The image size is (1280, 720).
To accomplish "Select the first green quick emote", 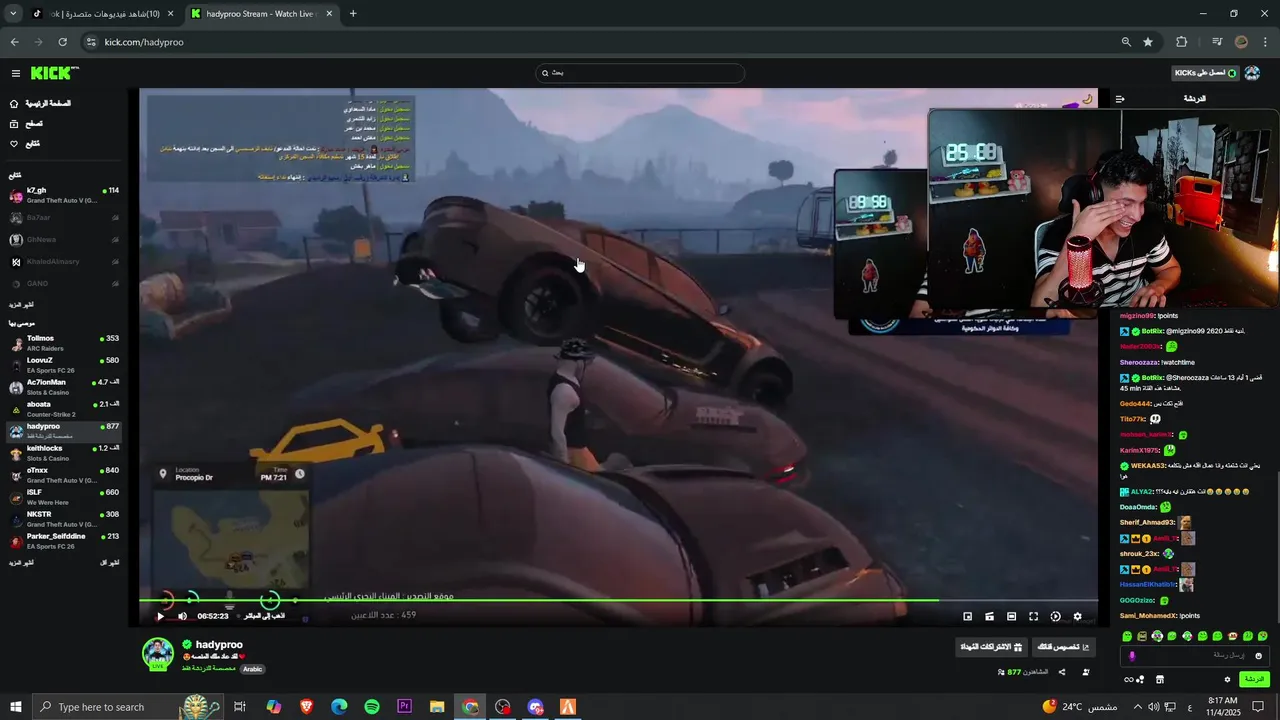I will click(x=1127, y=636).
